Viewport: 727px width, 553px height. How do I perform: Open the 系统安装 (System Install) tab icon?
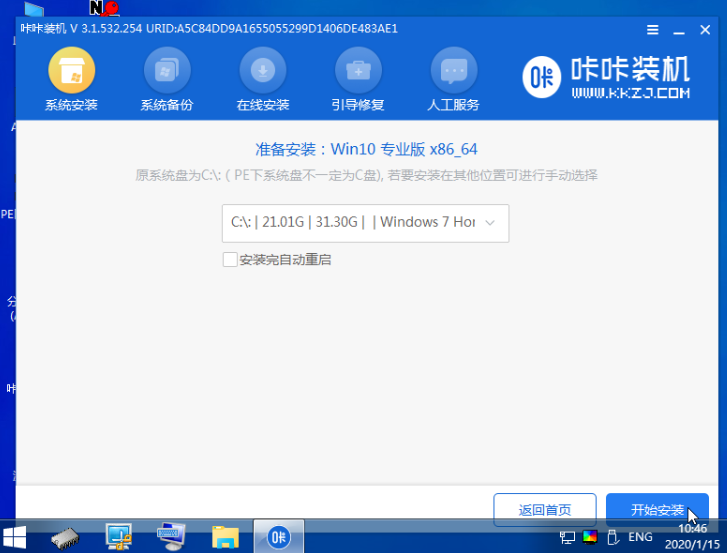71,71
